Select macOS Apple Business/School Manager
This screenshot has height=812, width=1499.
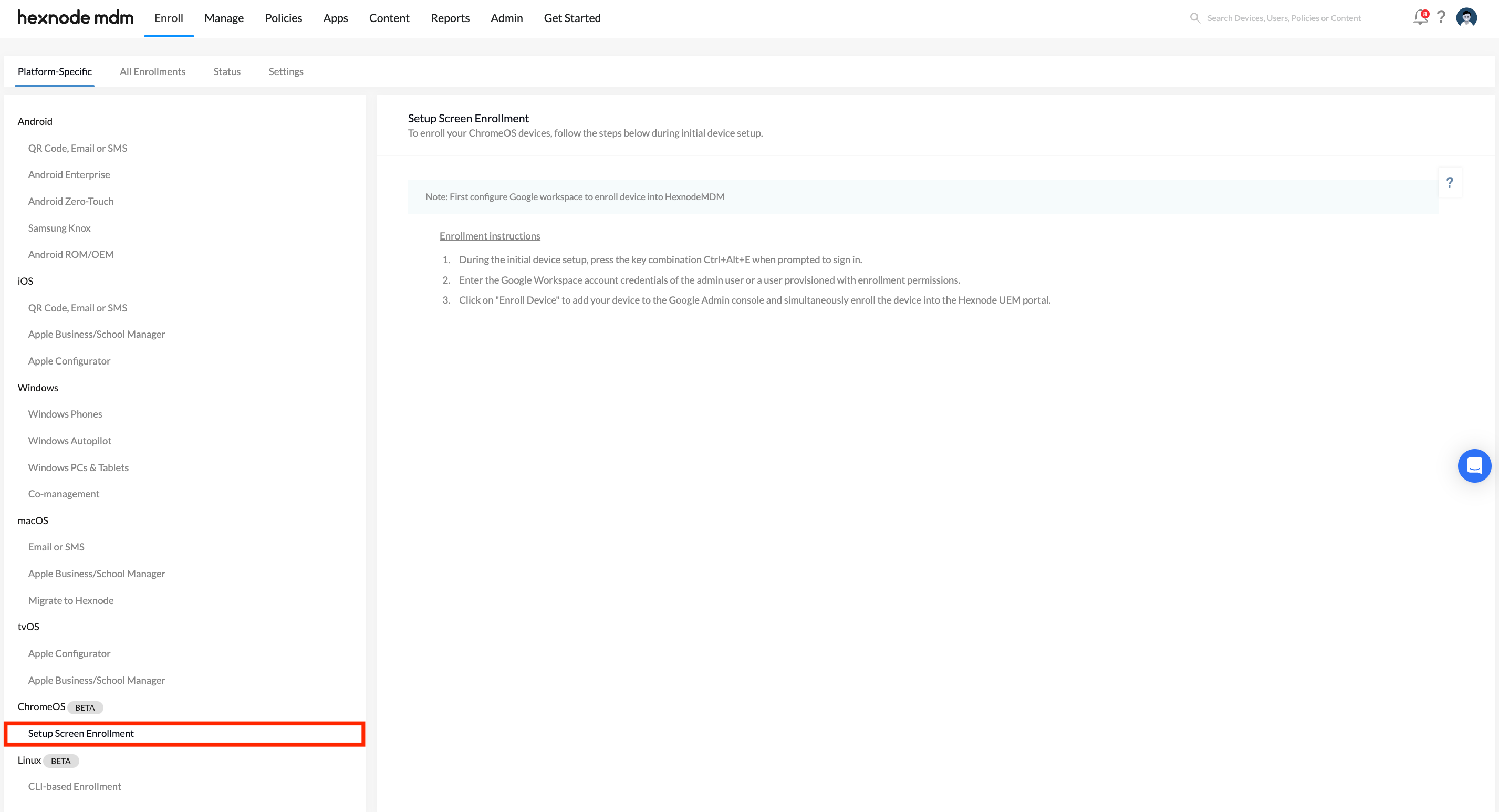97,574
